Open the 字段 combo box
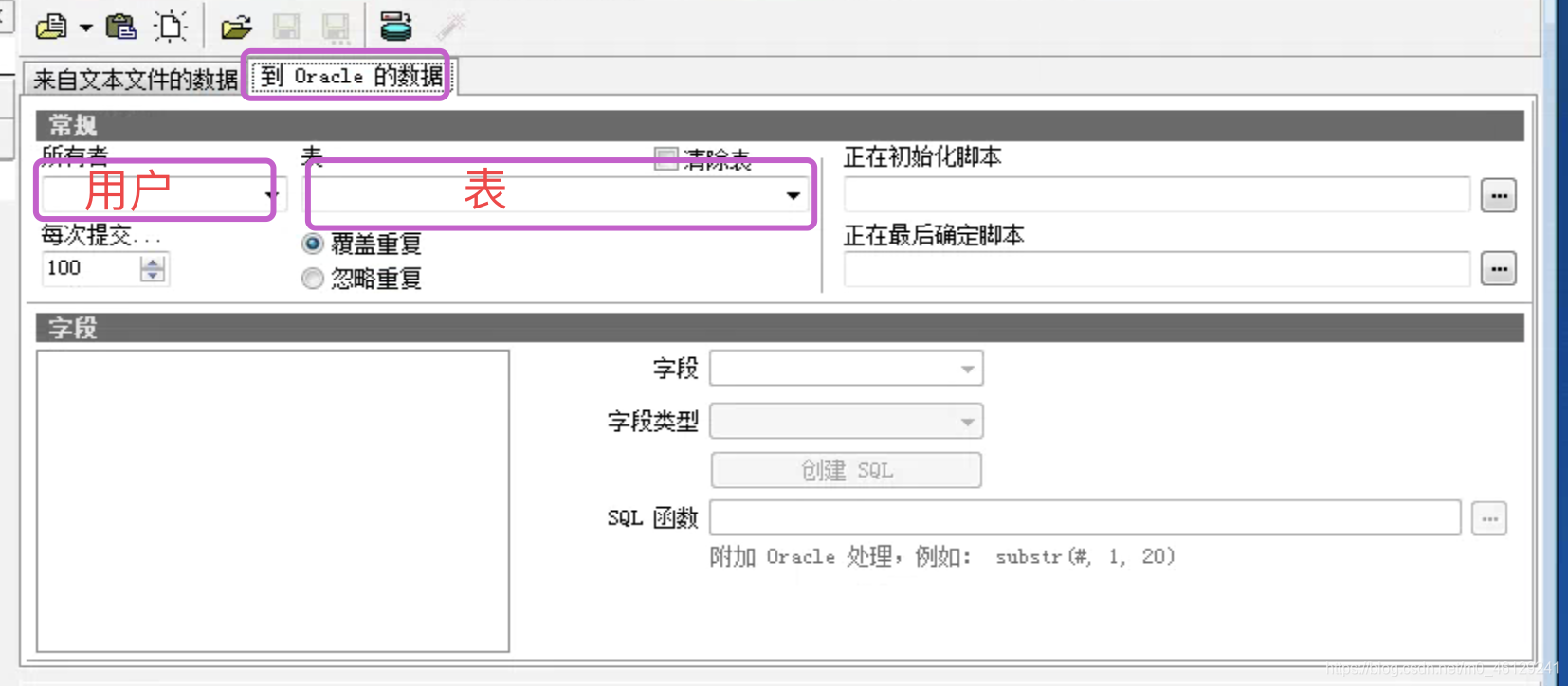Image resolution: width=1568 pixels, height=686 pixels. 847,369
